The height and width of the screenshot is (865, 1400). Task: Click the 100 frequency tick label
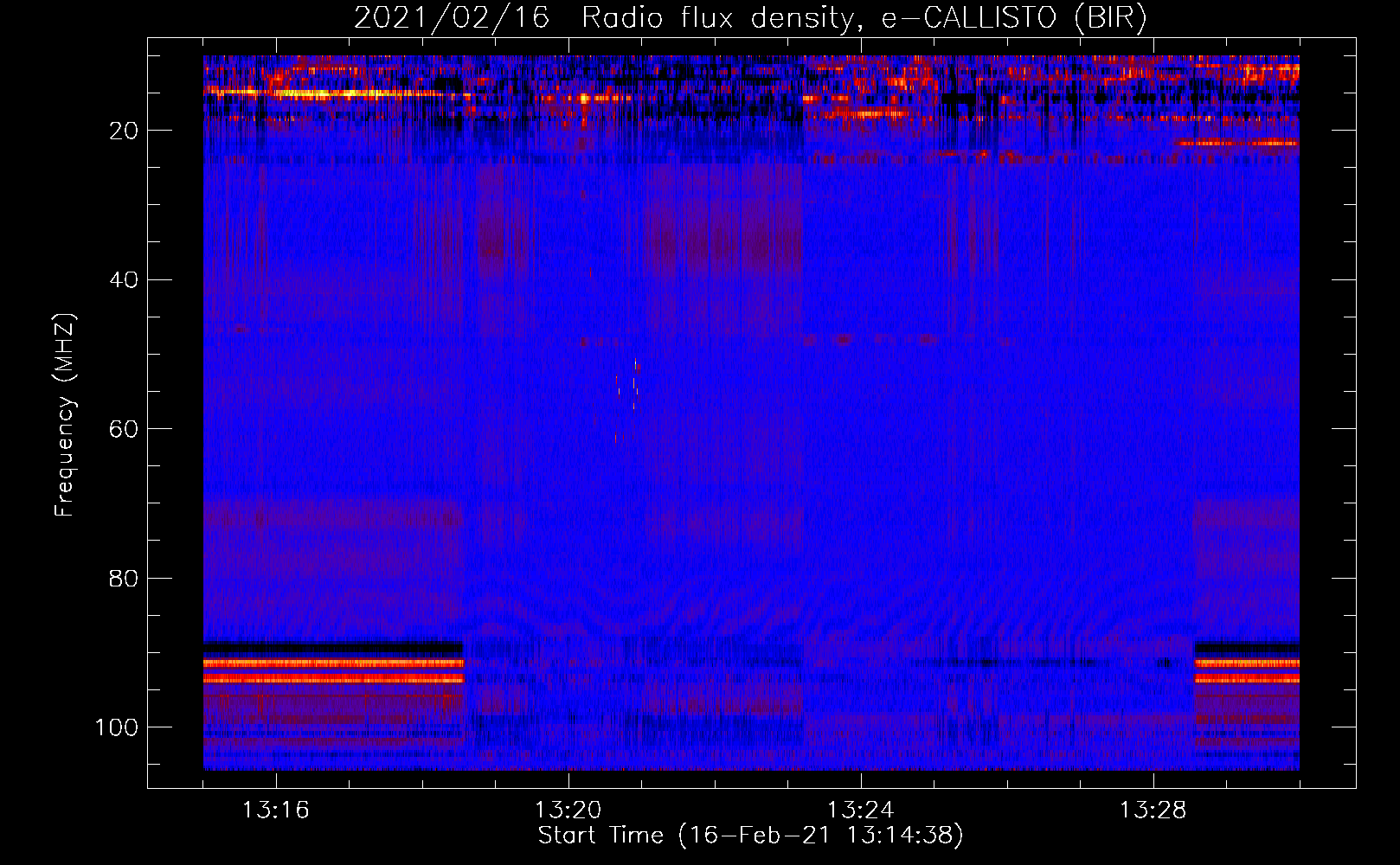117,727
